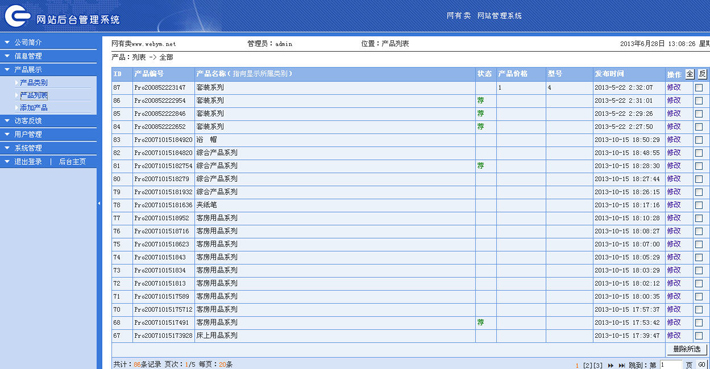Click the timestamp 2013-10-15 18:50:29

[627, 139]
